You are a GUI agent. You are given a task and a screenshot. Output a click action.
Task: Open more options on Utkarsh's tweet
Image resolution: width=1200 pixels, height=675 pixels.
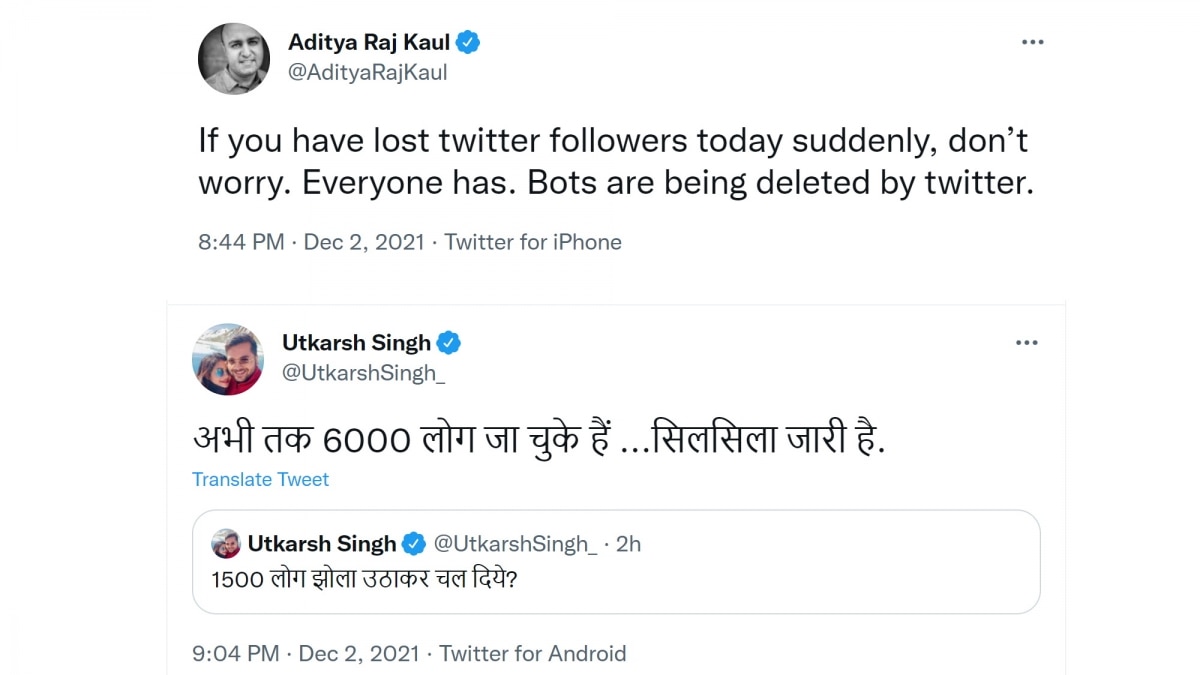(x=1026, y=343)
